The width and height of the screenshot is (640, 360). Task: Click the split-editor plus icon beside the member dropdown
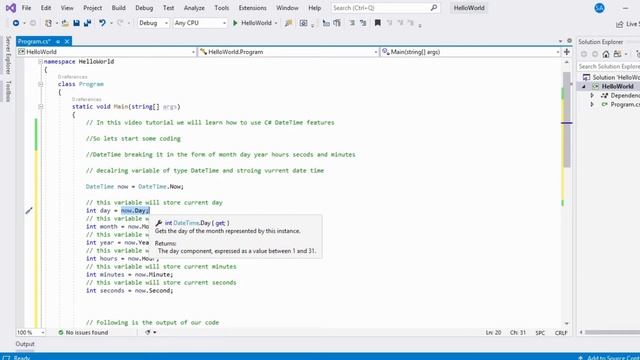[x=567, y=52]
